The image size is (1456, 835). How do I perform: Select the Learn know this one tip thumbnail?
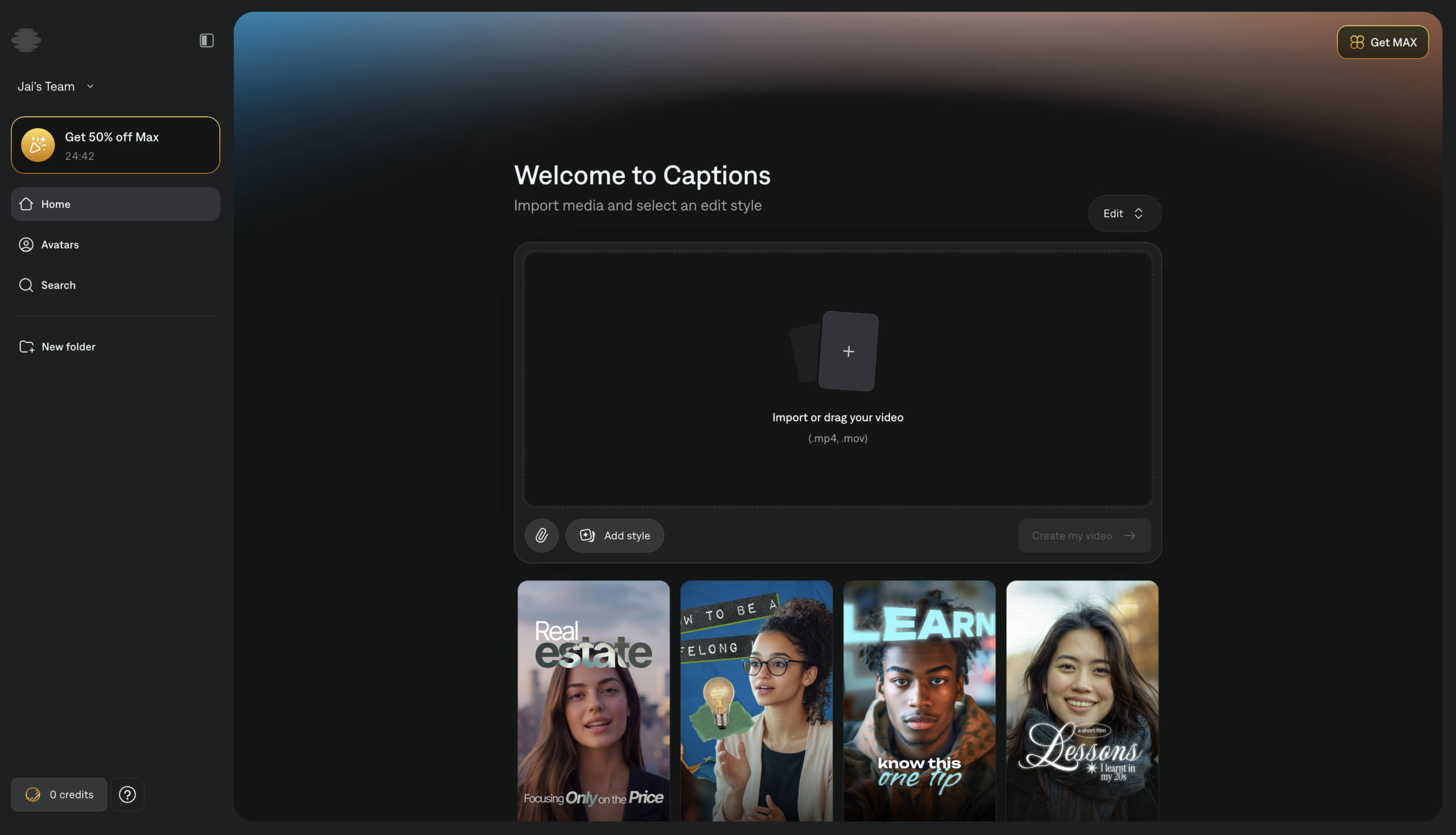[919, 701]
